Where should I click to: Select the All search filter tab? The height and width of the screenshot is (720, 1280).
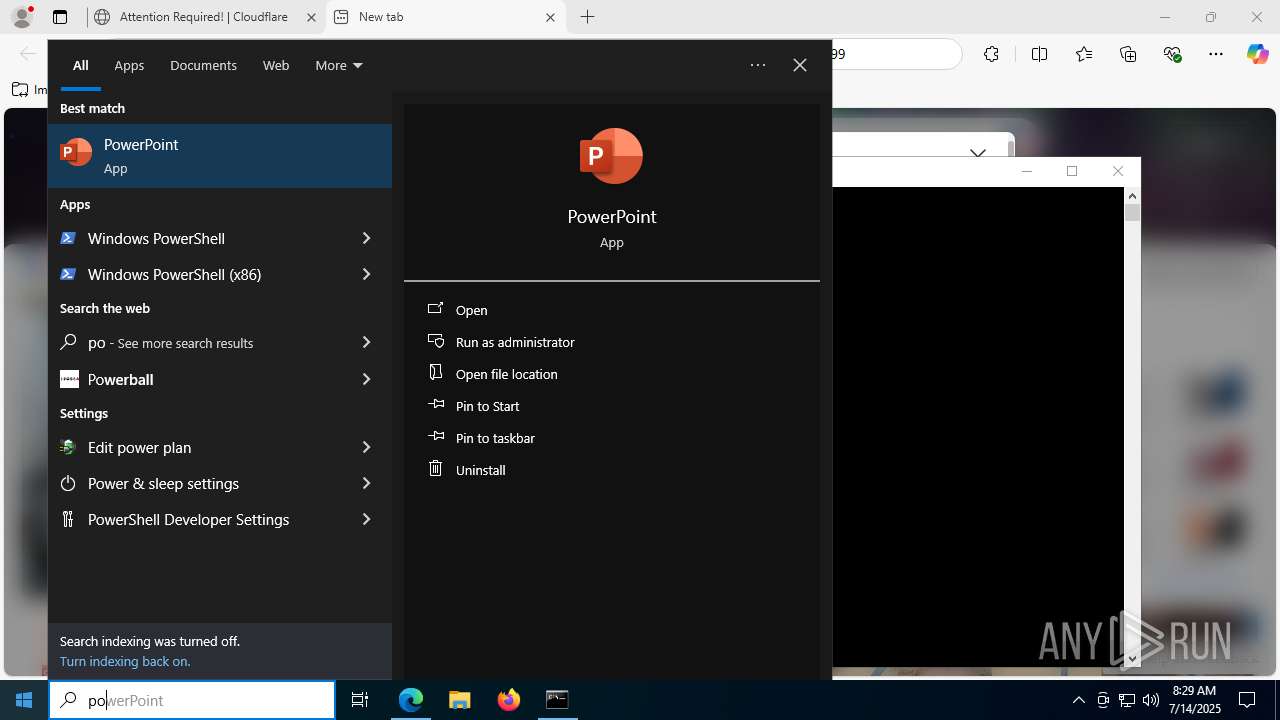81,65
